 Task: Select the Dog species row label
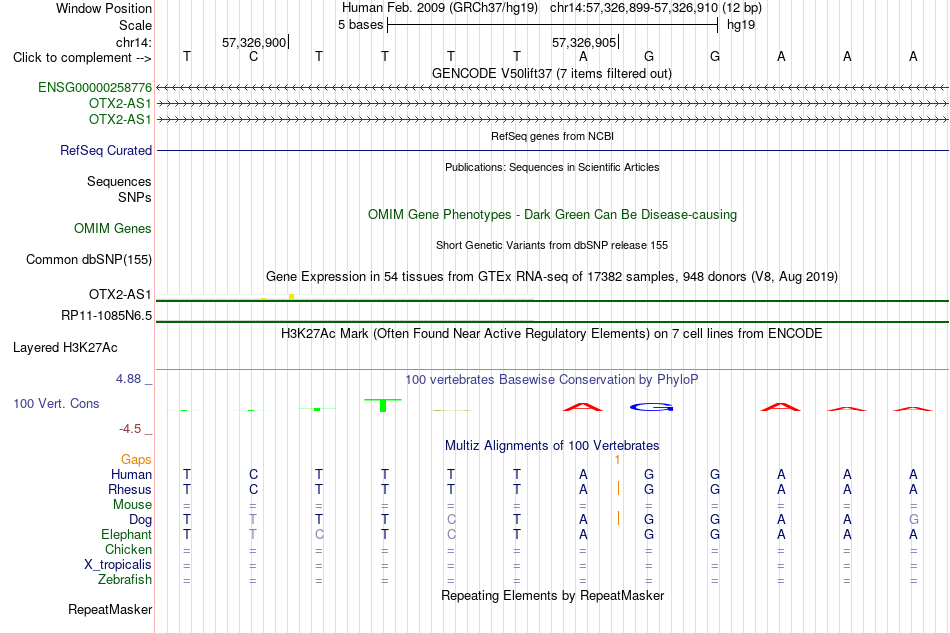point(141,520)
